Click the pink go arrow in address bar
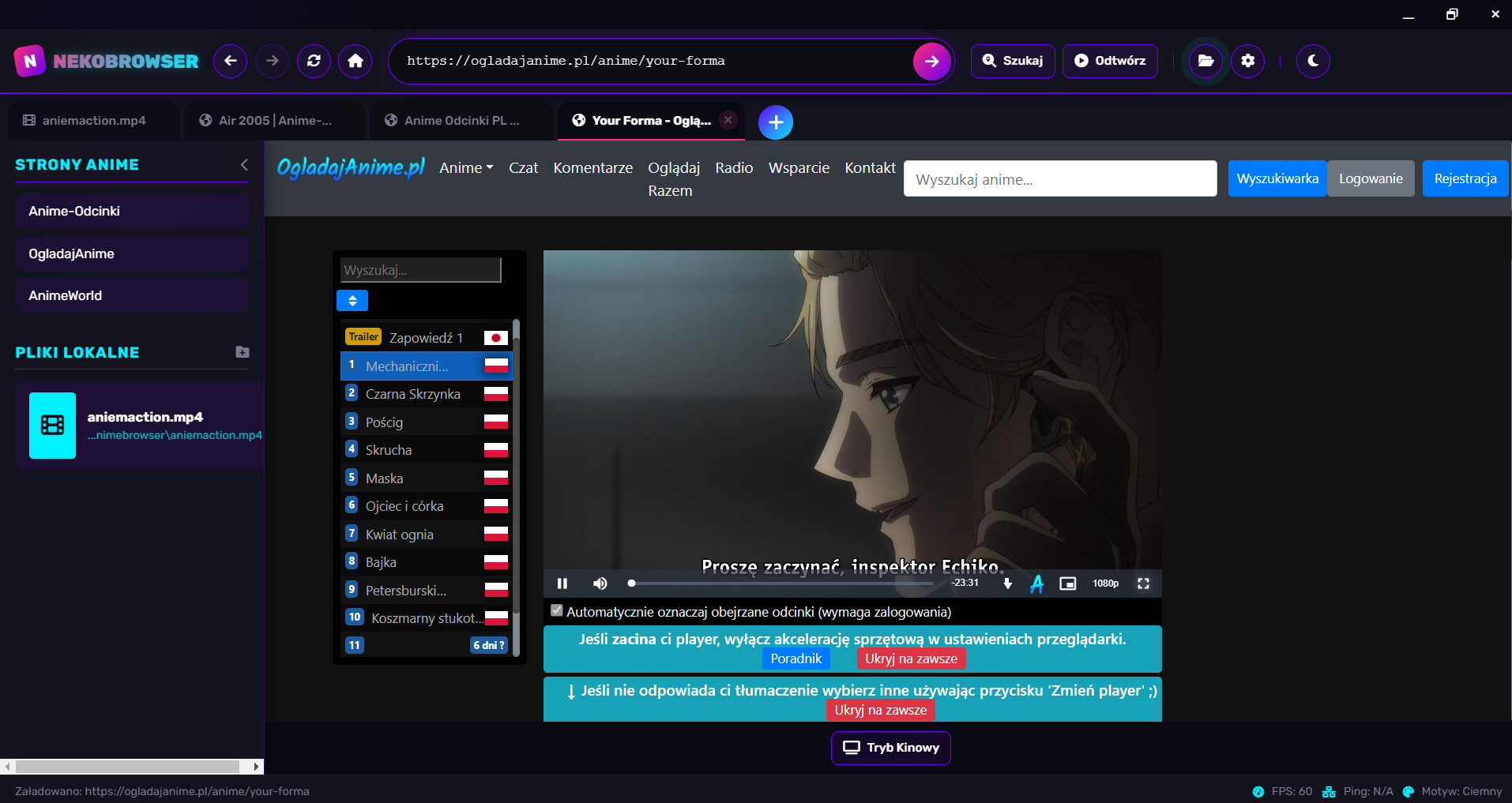Image resolution: width=1512 pixels, height=803 pixels. (932, 62)
